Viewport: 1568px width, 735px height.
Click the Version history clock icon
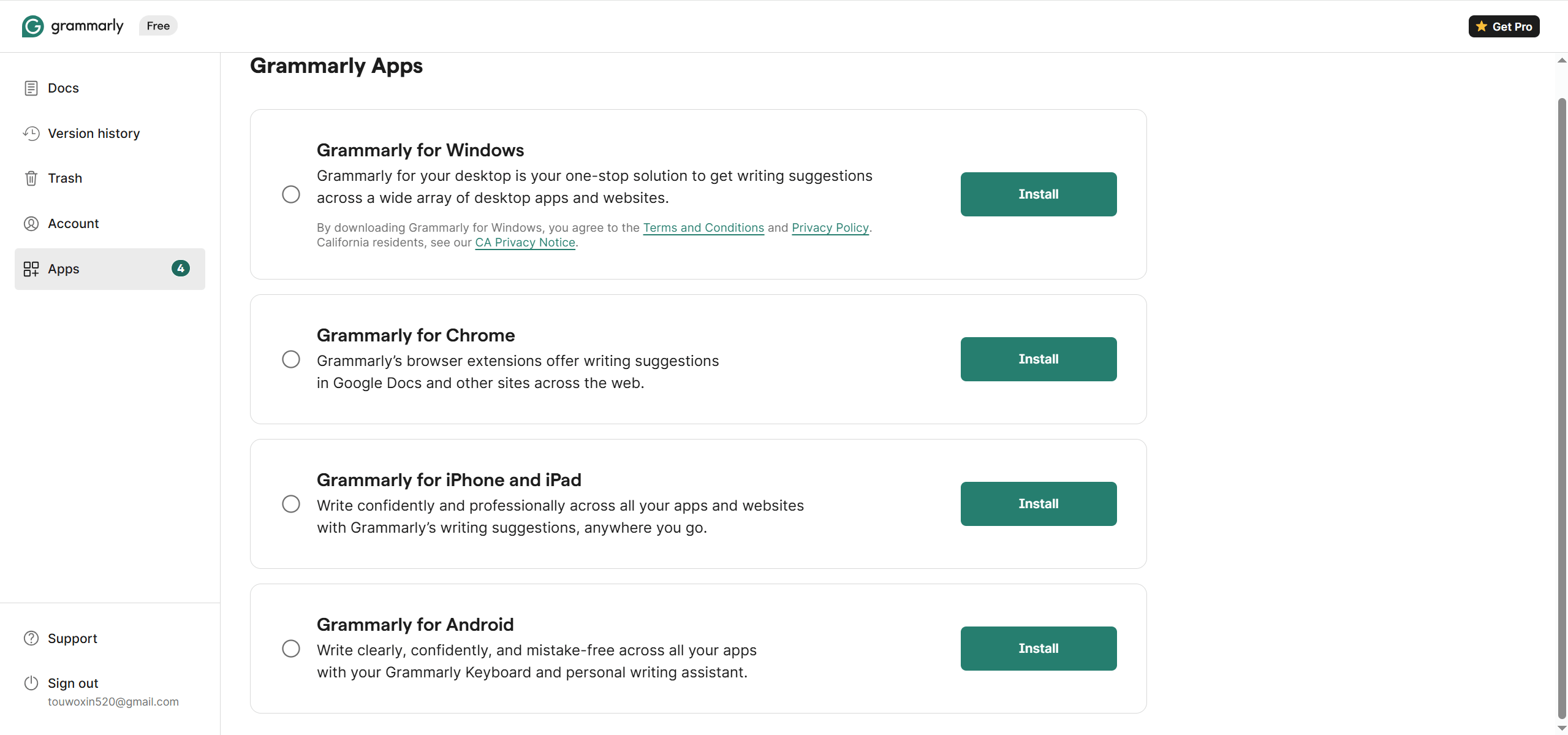tap(31, 134)
